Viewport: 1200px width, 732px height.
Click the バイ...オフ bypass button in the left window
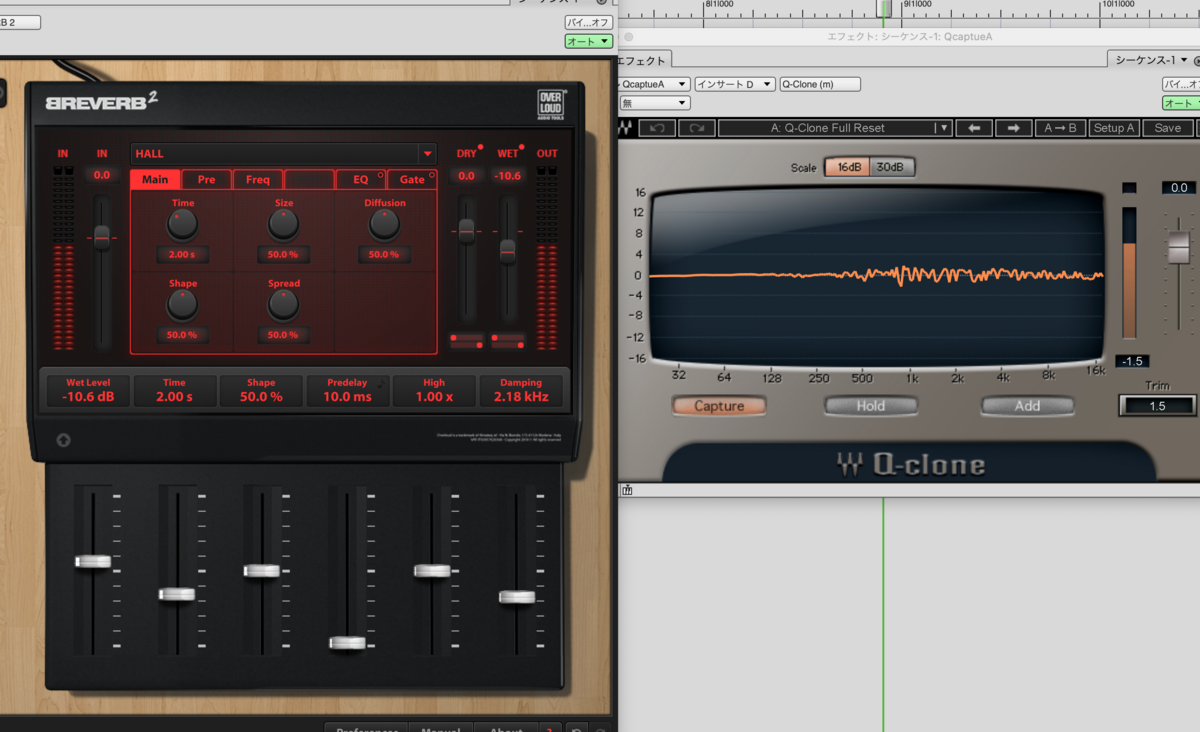pyautogui.click(x=588, y=22)
